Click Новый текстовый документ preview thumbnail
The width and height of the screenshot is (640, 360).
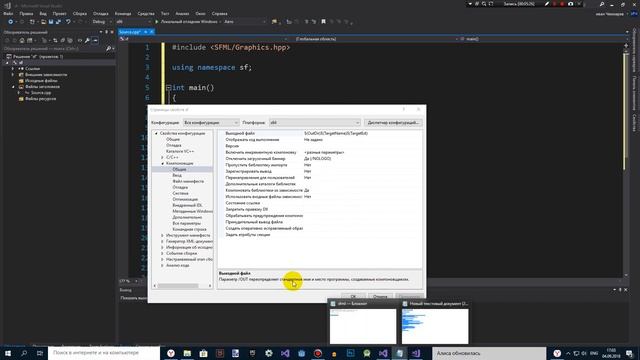[x=435, y=322]
